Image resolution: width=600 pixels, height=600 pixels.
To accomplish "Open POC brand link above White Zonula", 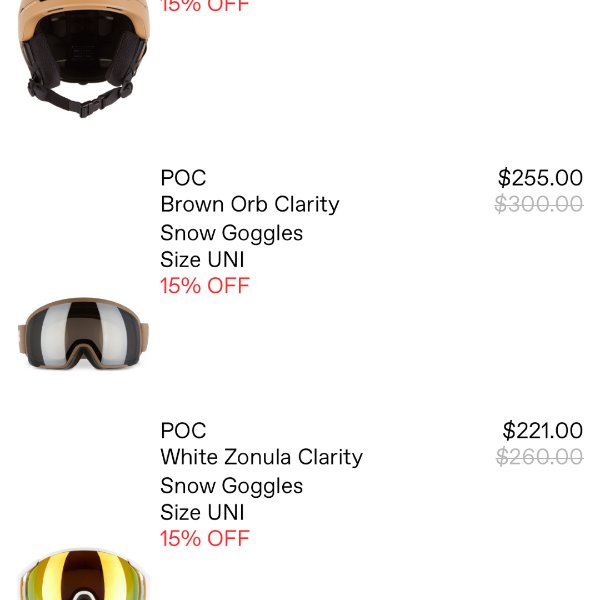I will pos(183,431).
